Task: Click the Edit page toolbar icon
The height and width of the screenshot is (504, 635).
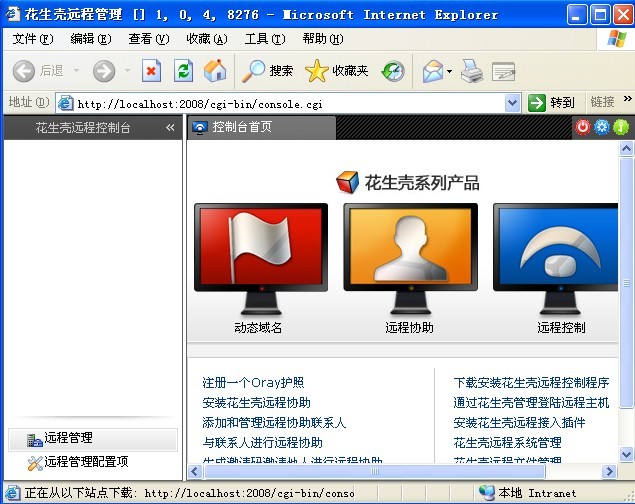Action: click(503, 72)
